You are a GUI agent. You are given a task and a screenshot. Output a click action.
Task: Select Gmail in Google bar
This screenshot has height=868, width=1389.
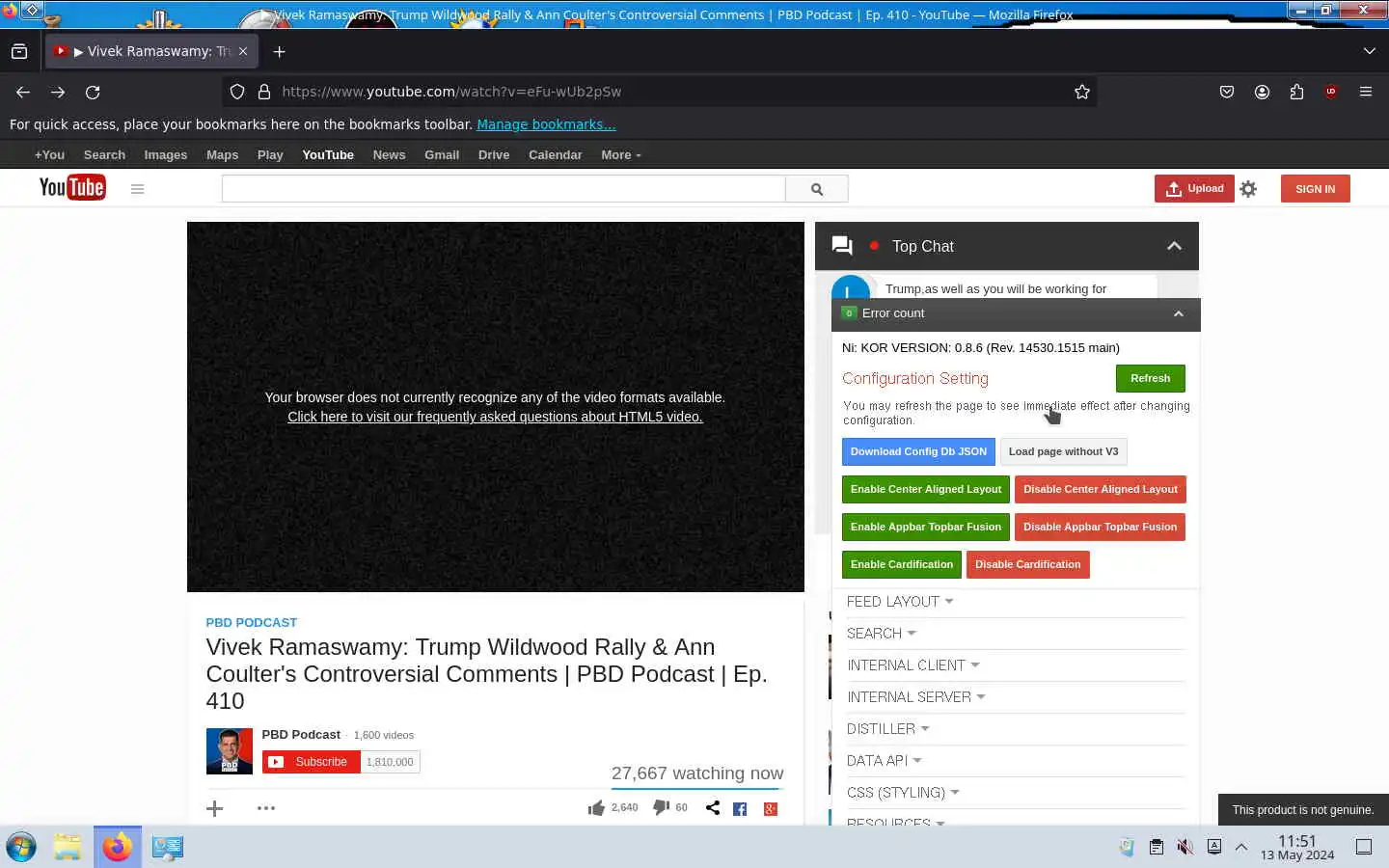pyautogui.click(x=442, y=155)
